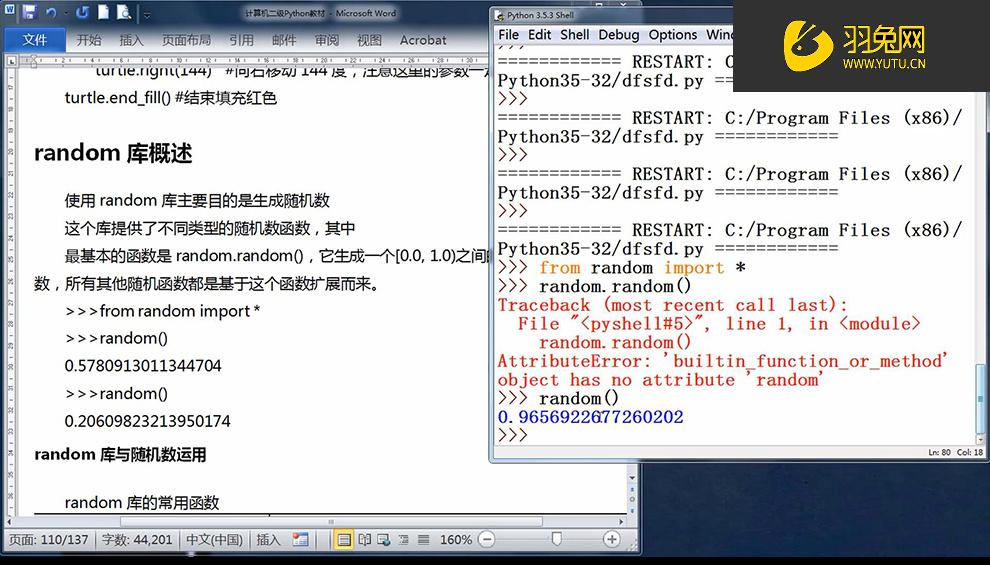This screenshot has width=990, height=565.
Task: Switch to the 视图 ribbon tab
Action: 369,40
